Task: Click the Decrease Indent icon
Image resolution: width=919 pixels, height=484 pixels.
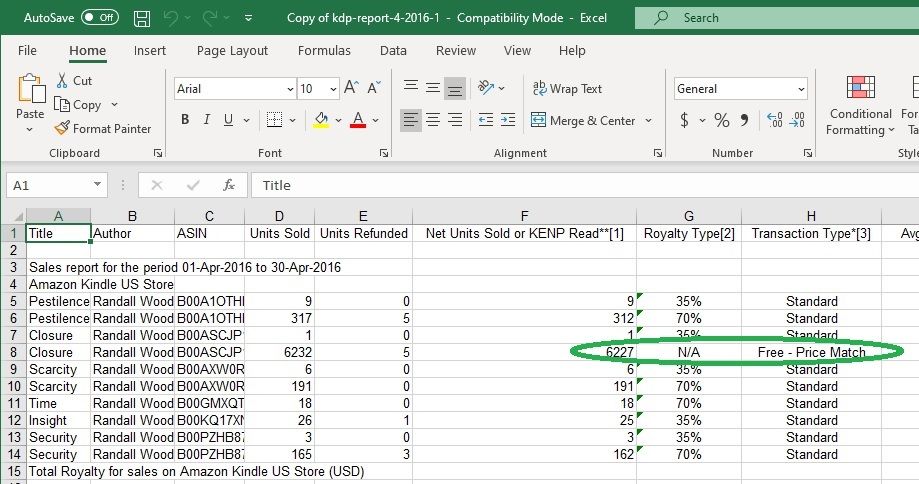Action: pos(486,120)
